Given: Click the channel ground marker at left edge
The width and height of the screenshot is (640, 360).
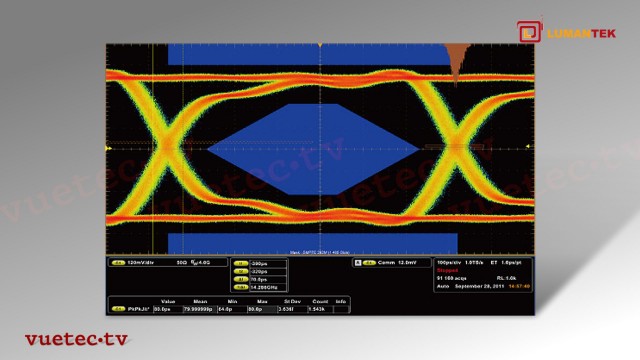Looking at the screenshot, I should click(x=109, y=149).
